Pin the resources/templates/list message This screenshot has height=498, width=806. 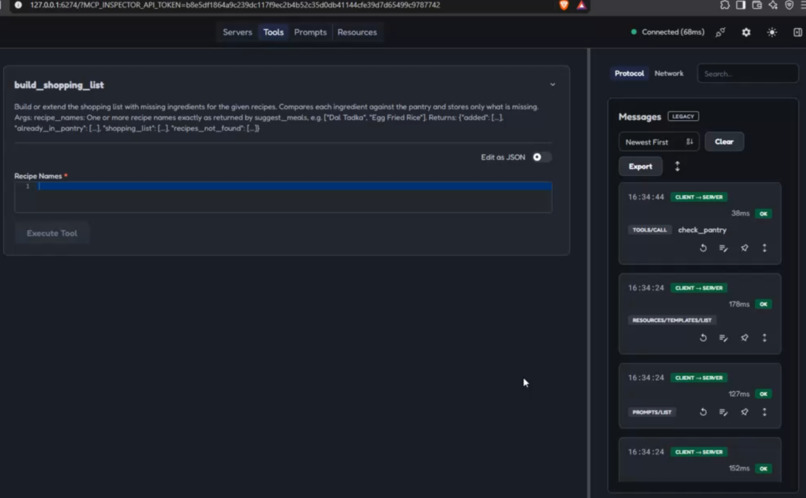[744, 338]
